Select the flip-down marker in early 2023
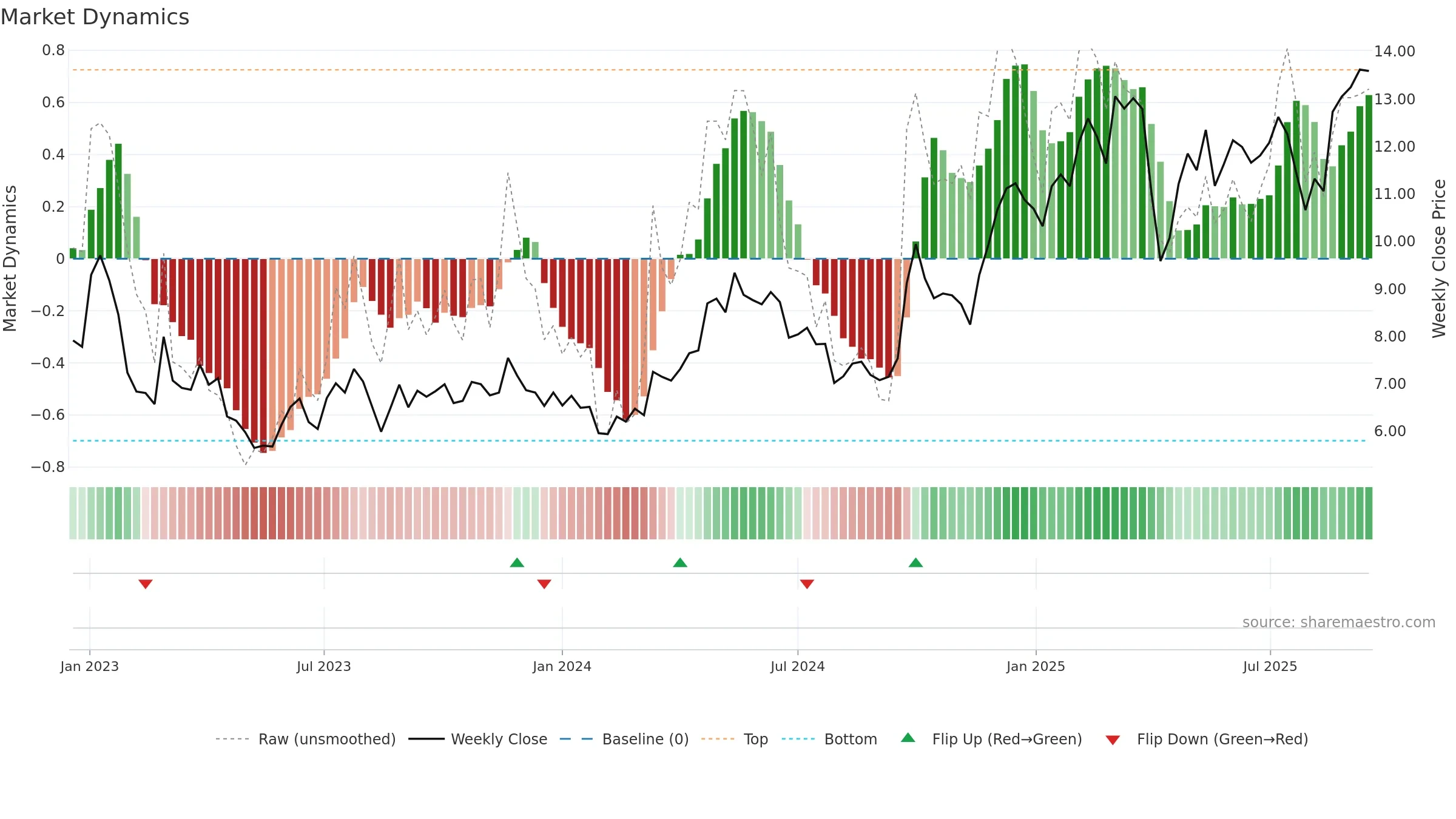1456x819 pixels. [x=146, y=584]
